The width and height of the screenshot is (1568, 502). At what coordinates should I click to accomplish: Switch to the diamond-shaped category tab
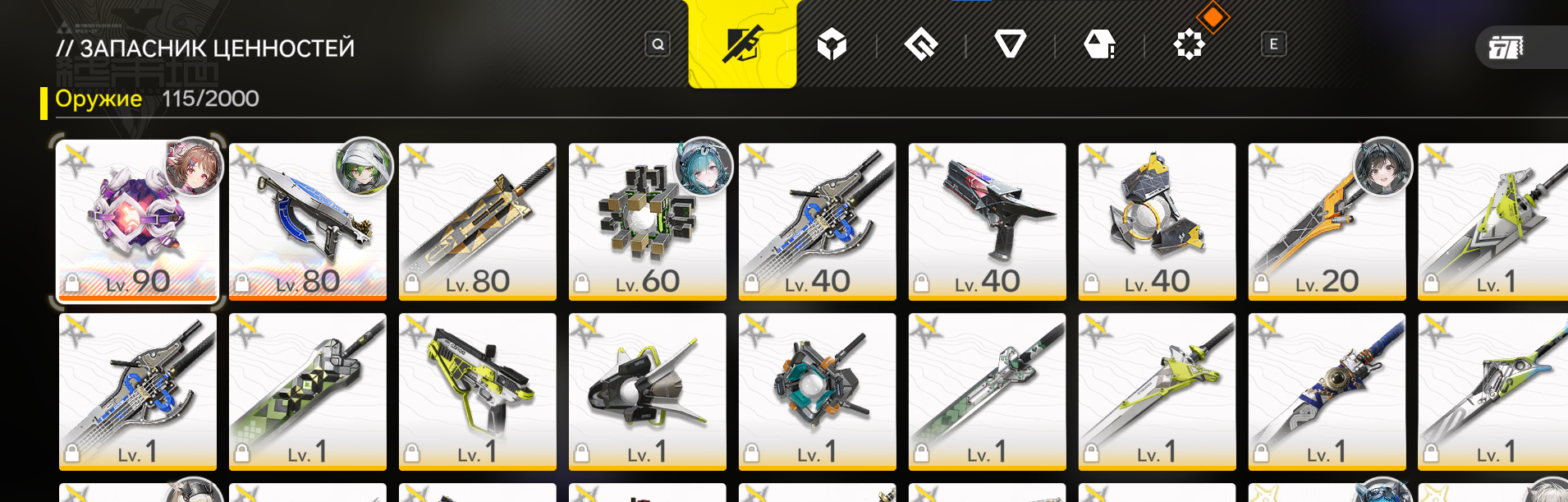921,44
